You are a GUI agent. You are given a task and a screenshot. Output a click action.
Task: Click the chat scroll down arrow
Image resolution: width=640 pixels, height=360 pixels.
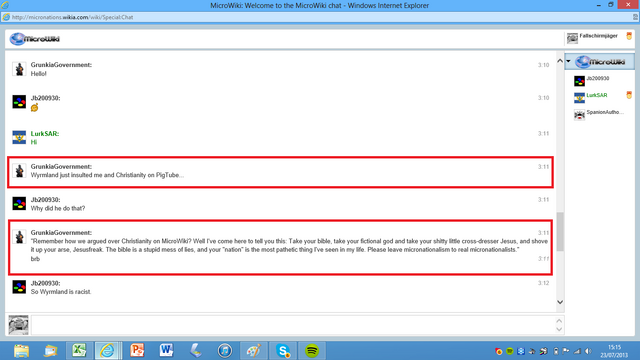[x=560, y=302]
